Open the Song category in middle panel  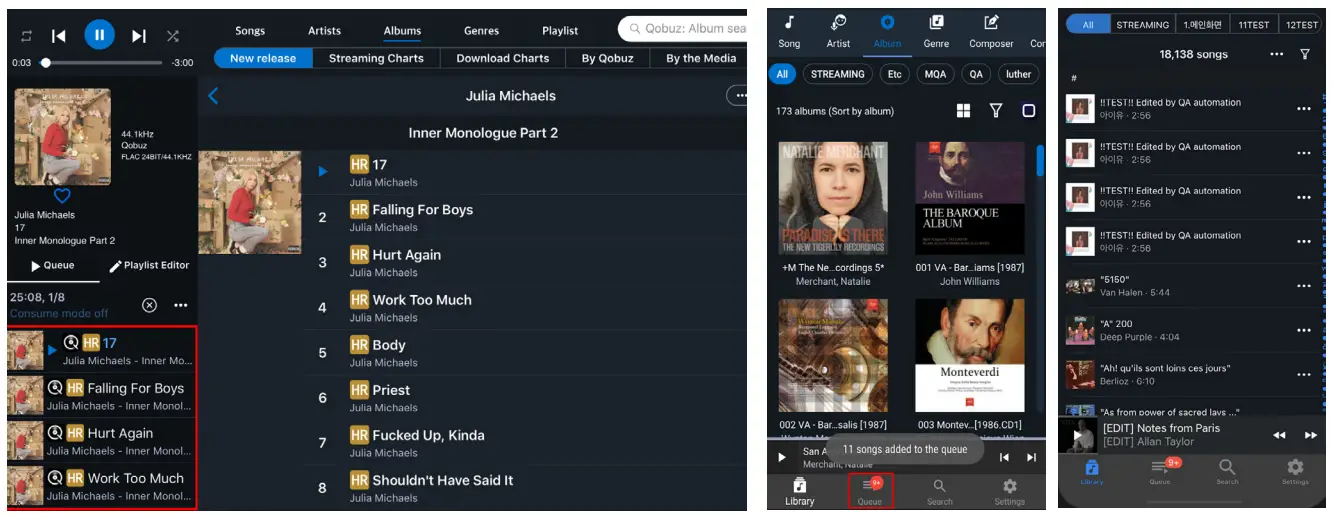click(x=789, y=31)
